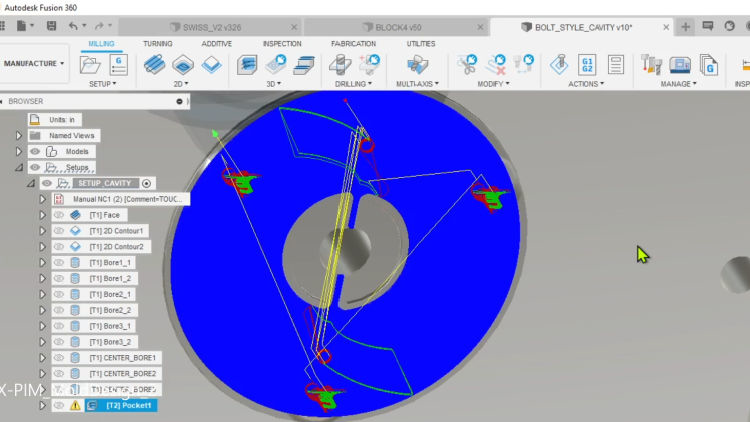Select the Multi-Axis Swarf tool

418,65
